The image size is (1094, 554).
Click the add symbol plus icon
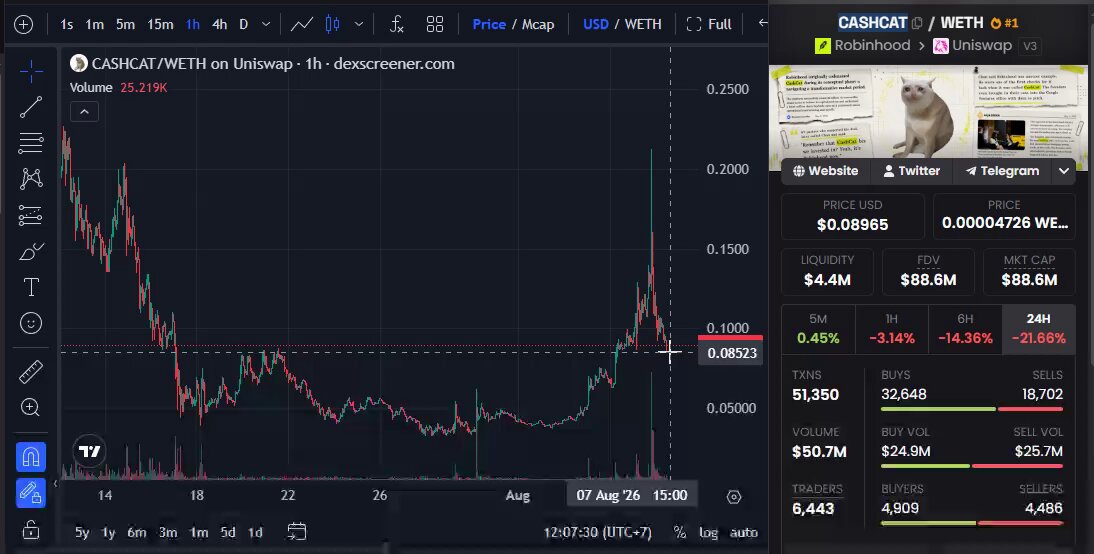point(23,24)
